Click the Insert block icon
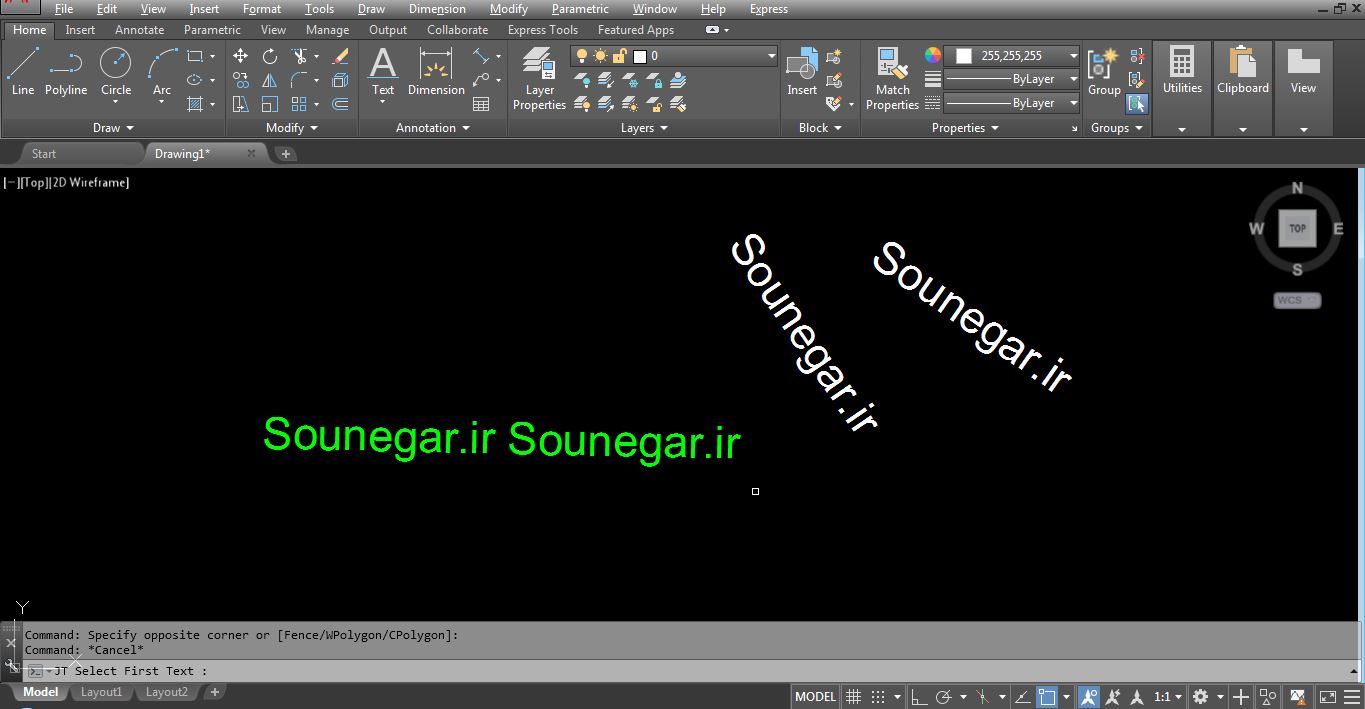The width and height of the screenshot is (1365, 709). pos(802,72)
